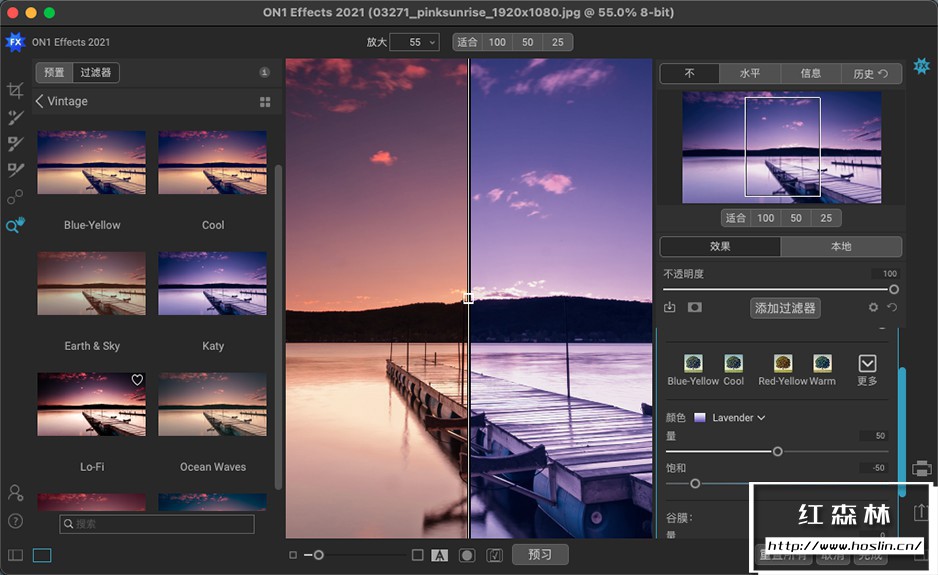The width and height of the screenshot is (938, 575).
Task: Open the Lavender color dropdown
Action: tap(738, 418)
